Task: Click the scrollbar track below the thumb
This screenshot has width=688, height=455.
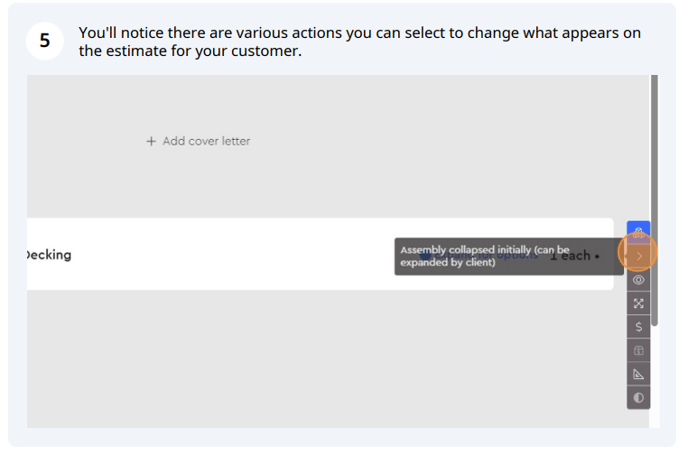Action: 654,376
